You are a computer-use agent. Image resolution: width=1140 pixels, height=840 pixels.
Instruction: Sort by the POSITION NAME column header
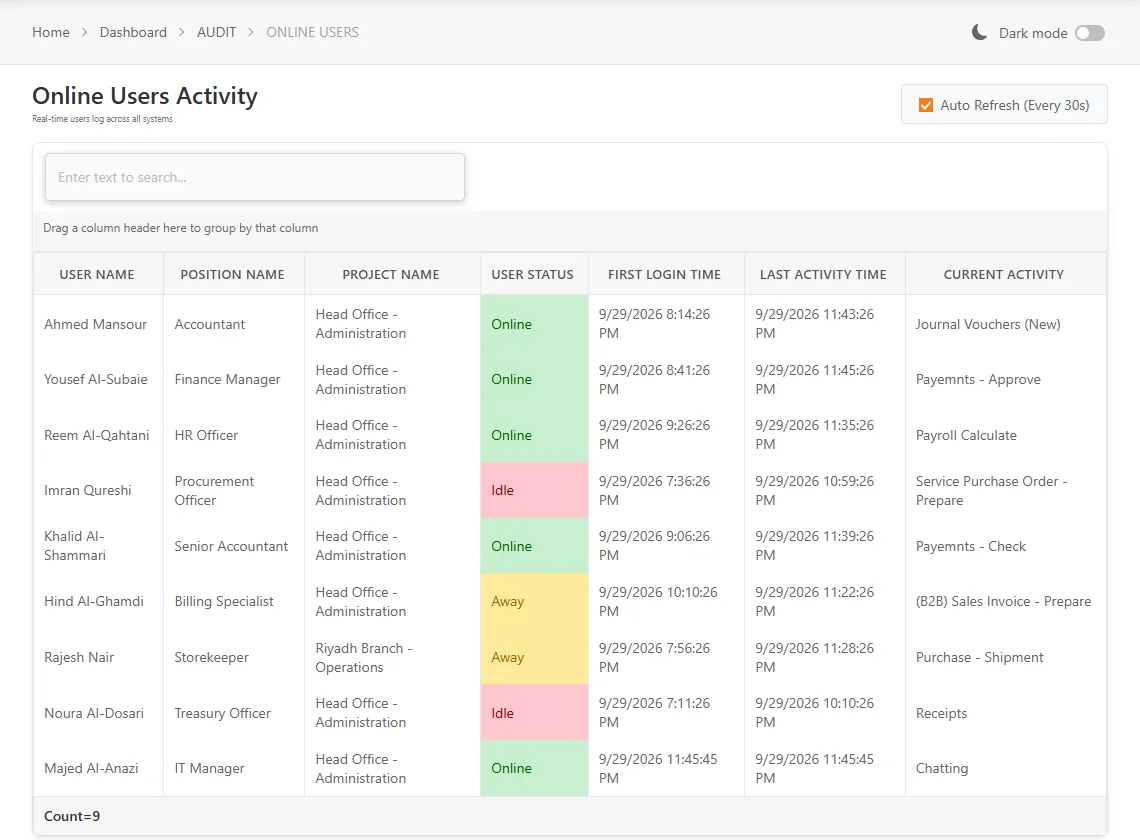(x=233, y=274)
